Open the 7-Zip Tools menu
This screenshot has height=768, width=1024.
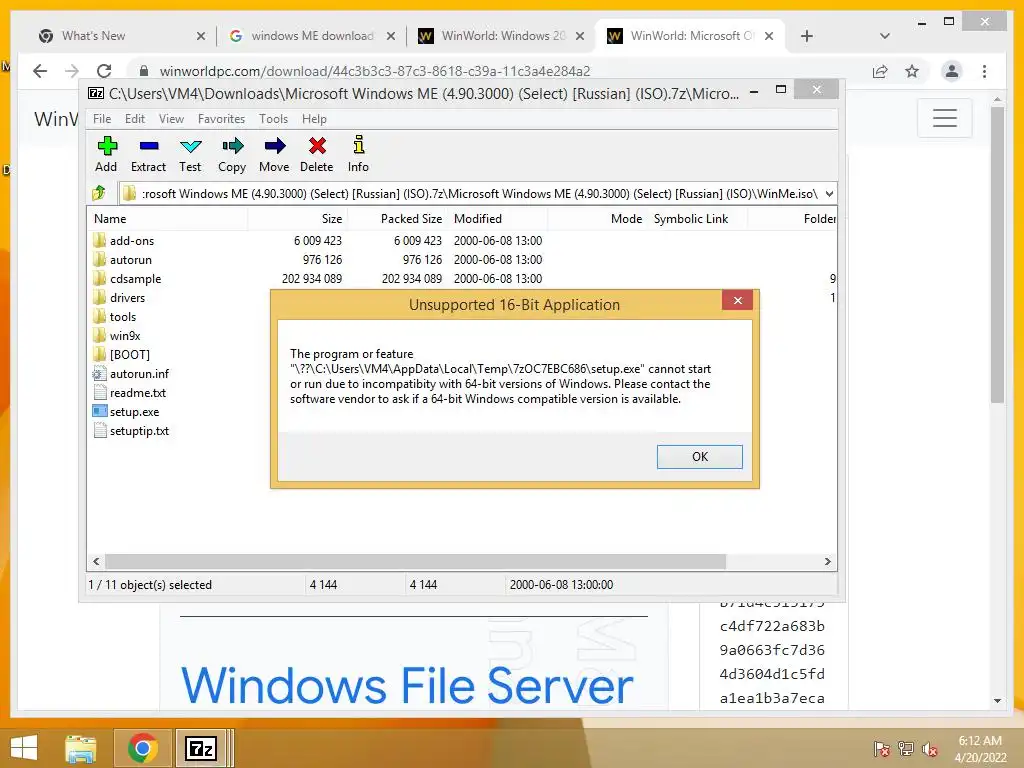(273, 119)
